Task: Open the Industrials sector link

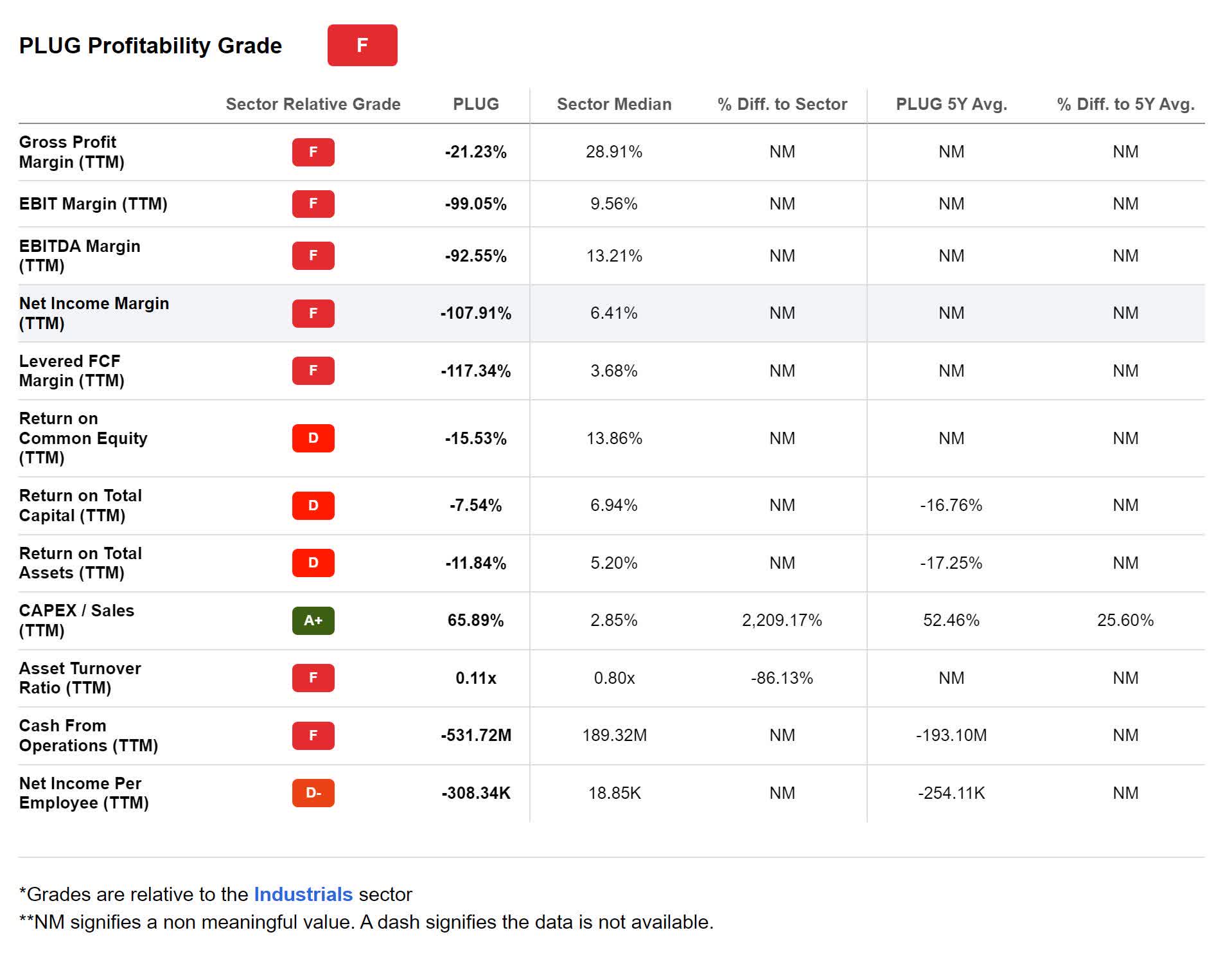Action: [303, 894]
